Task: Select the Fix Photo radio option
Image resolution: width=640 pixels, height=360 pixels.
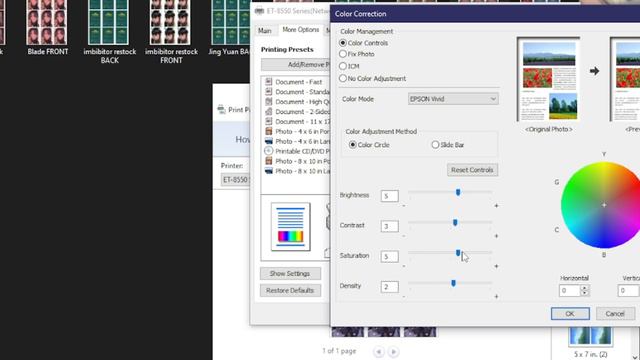Action: [x=343, y=54]
